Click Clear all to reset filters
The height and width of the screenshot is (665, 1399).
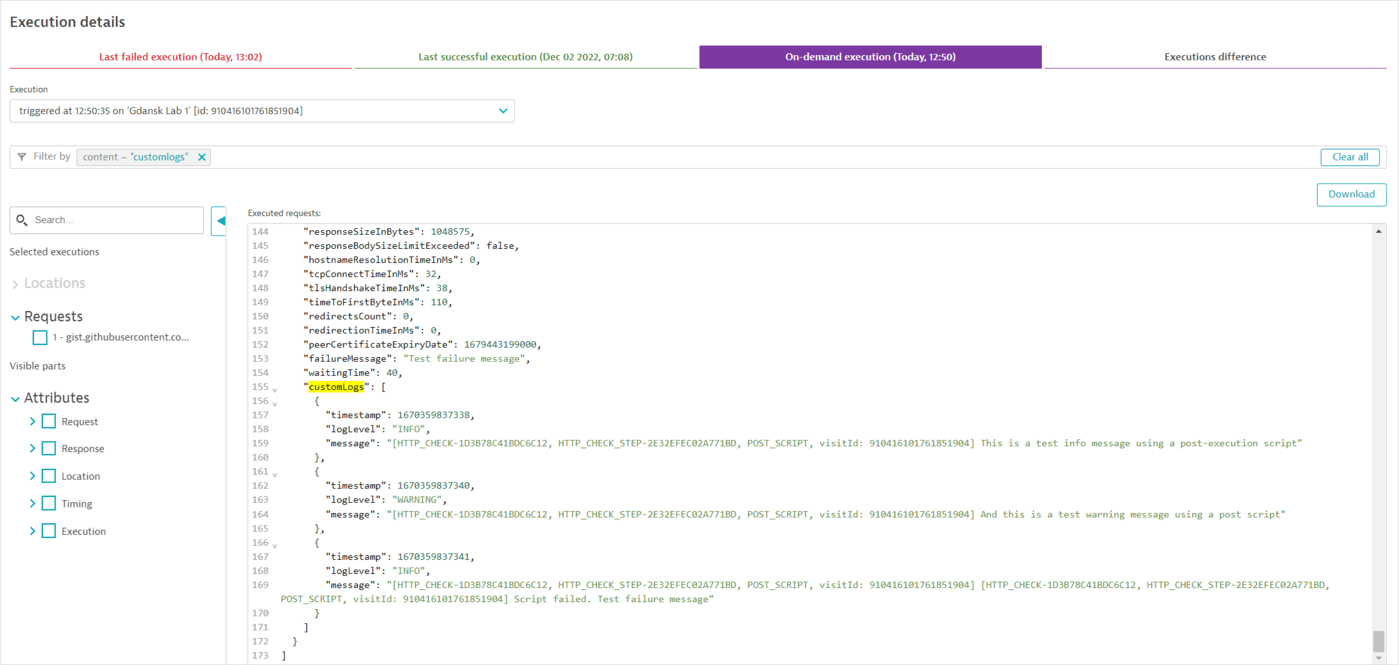(1349, 157)
